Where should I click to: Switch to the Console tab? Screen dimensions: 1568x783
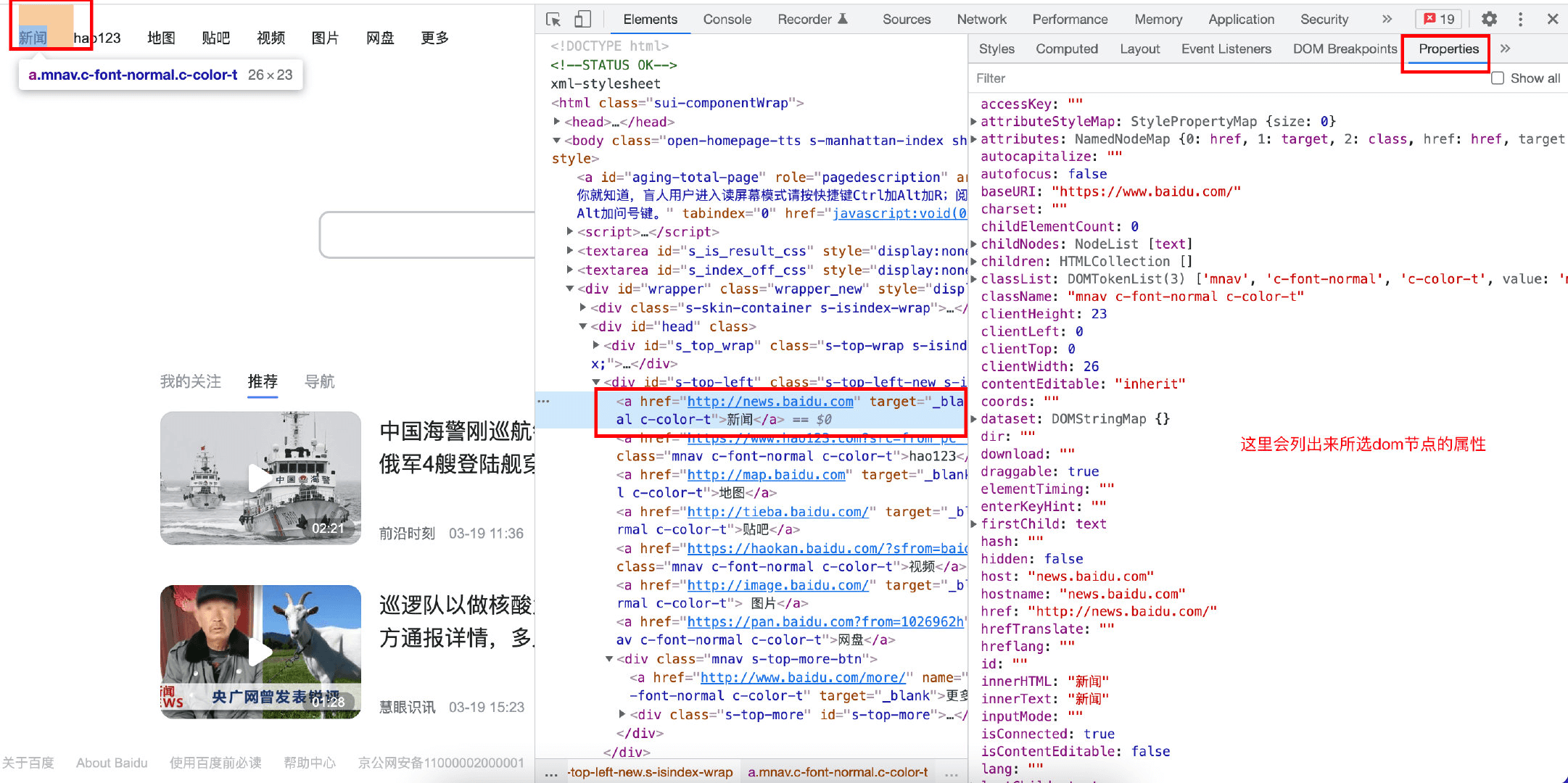coord(727,20)
